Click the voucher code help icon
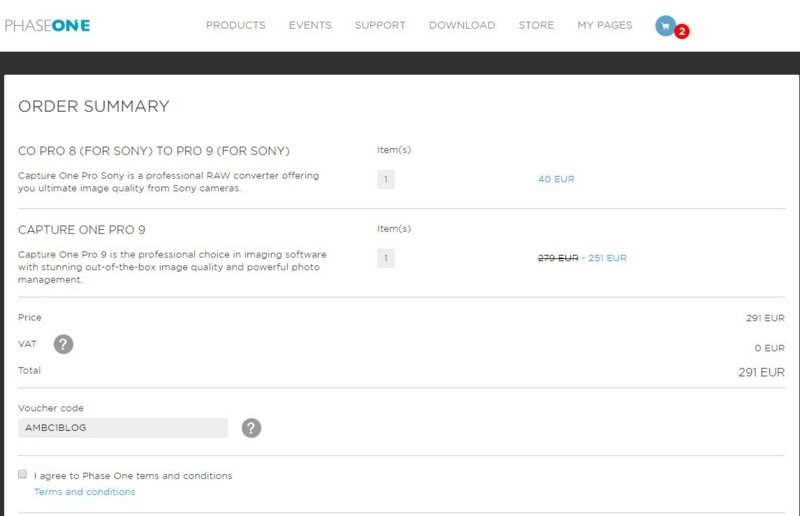Viewport: 800px width, 516px height. [x=251, y=428]
